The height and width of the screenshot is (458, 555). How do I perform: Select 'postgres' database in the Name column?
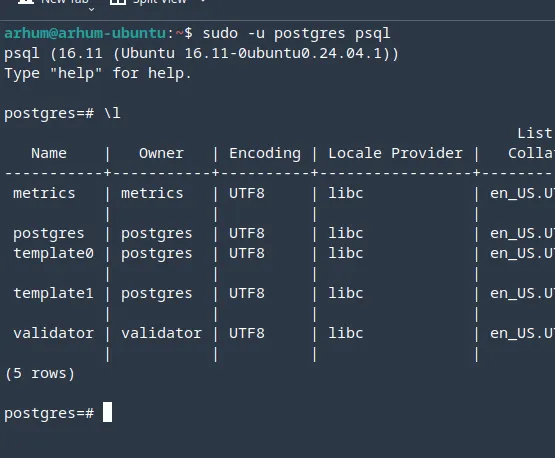(49, 234)
